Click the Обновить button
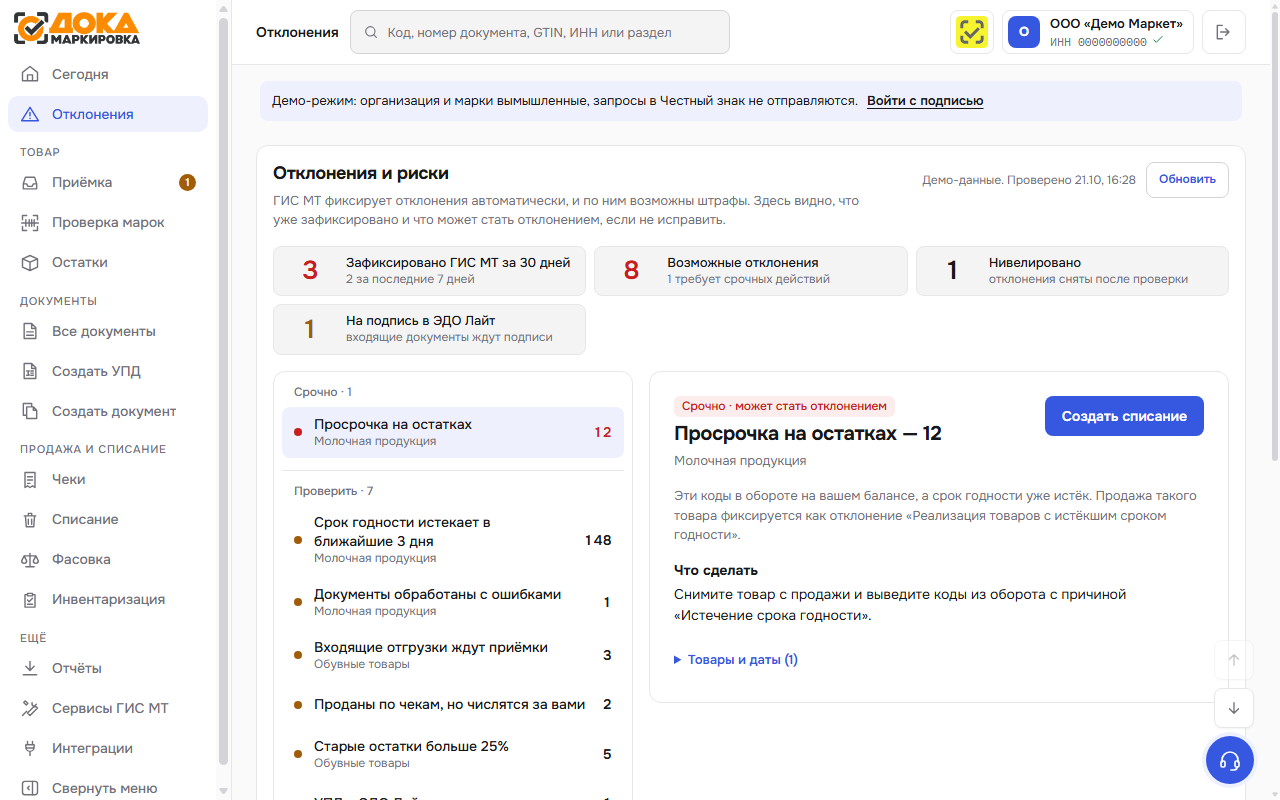 1187,180
